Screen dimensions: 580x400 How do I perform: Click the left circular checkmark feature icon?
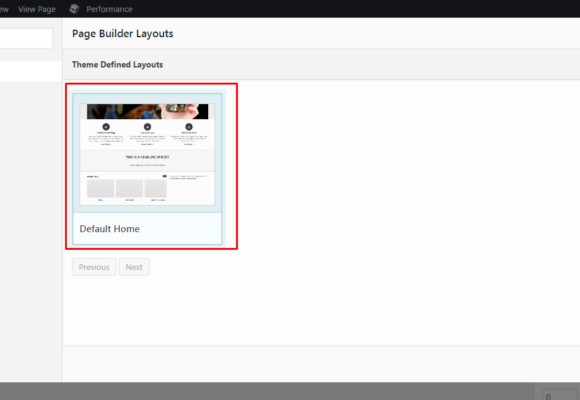(x=106, y=127)
